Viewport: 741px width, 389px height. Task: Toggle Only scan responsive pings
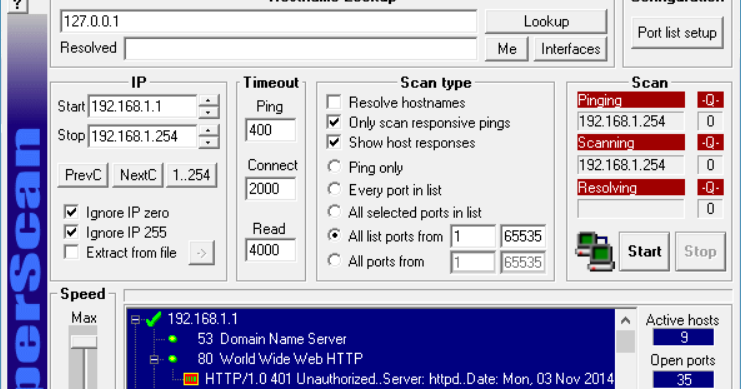(x=334, y=122)
